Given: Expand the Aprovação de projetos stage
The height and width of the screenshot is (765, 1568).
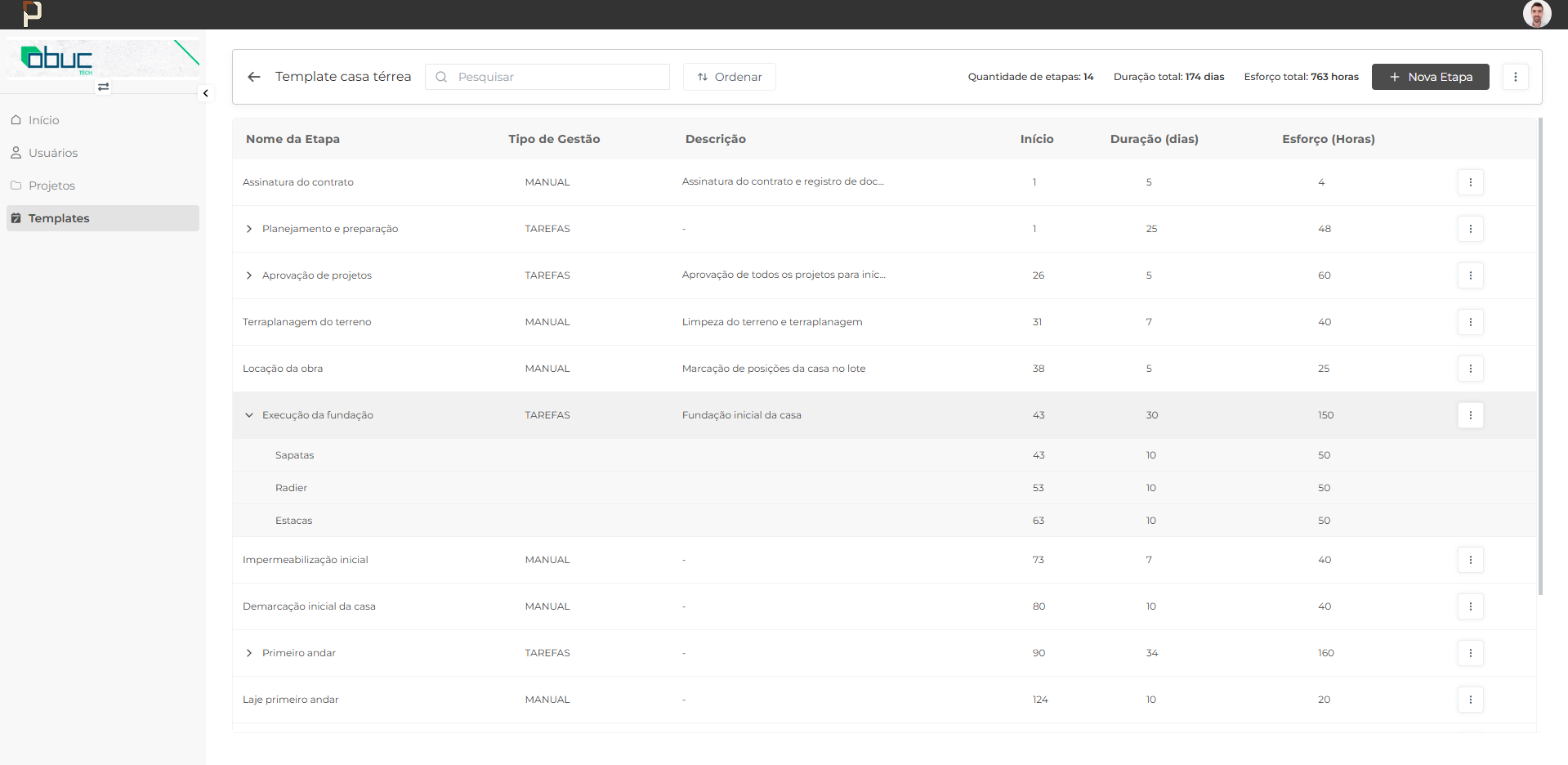Looking at the screenshot, I should click(249, 275).
